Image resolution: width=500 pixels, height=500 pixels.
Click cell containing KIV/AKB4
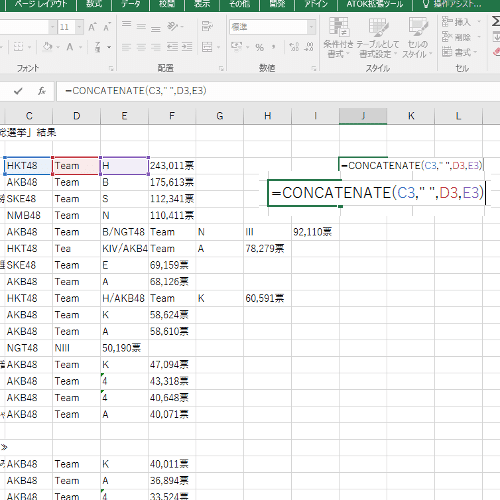click(124, 249)
